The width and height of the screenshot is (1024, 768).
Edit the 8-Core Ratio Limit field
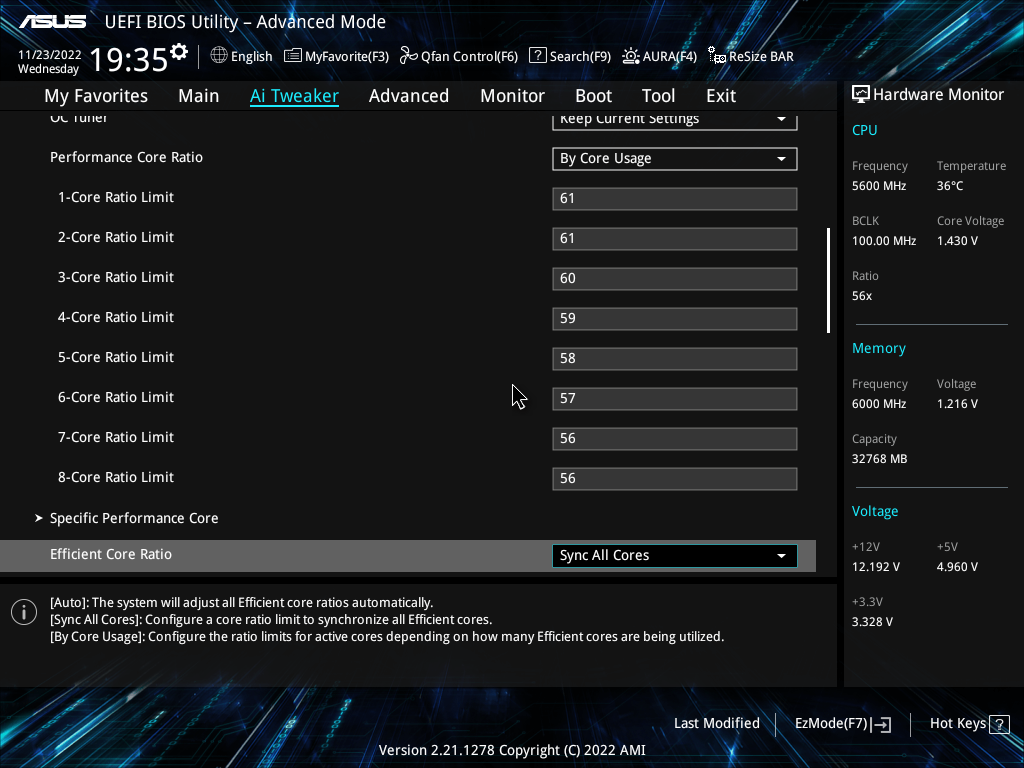[675, 479]
